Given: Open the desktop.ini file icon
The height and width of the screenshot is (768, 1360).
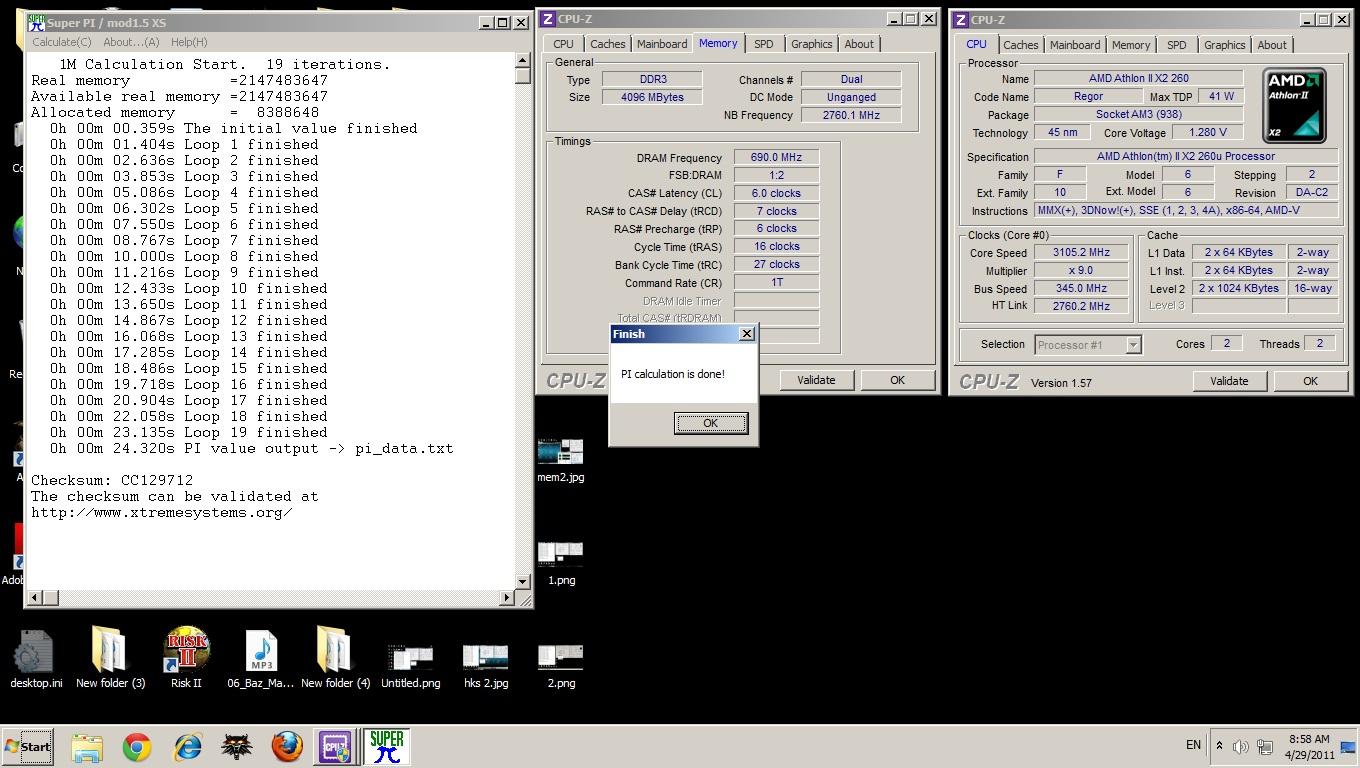Looking at the screenshot, I should pos(36,658).
